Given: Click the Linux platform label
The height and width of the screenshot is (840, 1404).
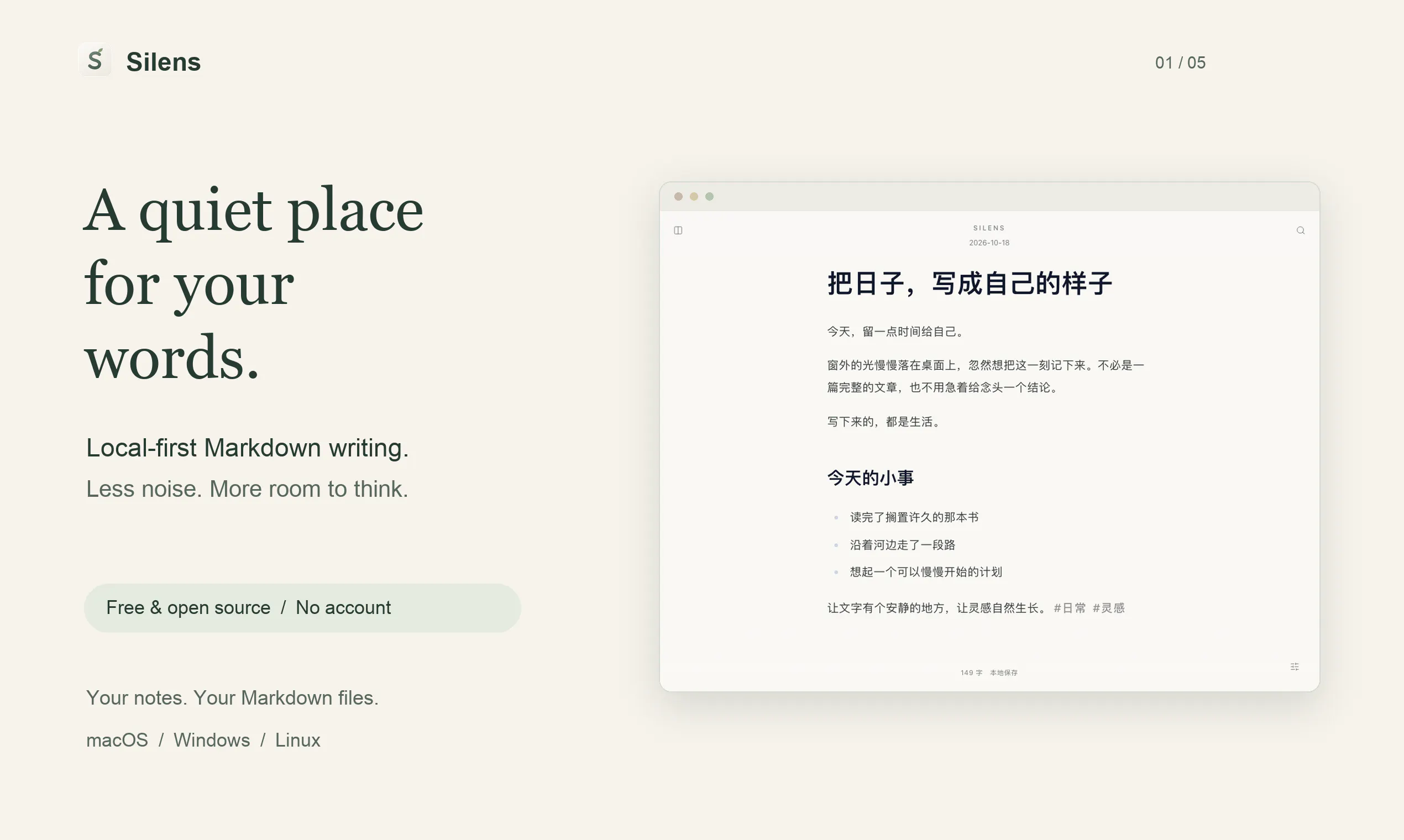Looking at the screenshot, I should pyautogui.click(x=298, y=741).
